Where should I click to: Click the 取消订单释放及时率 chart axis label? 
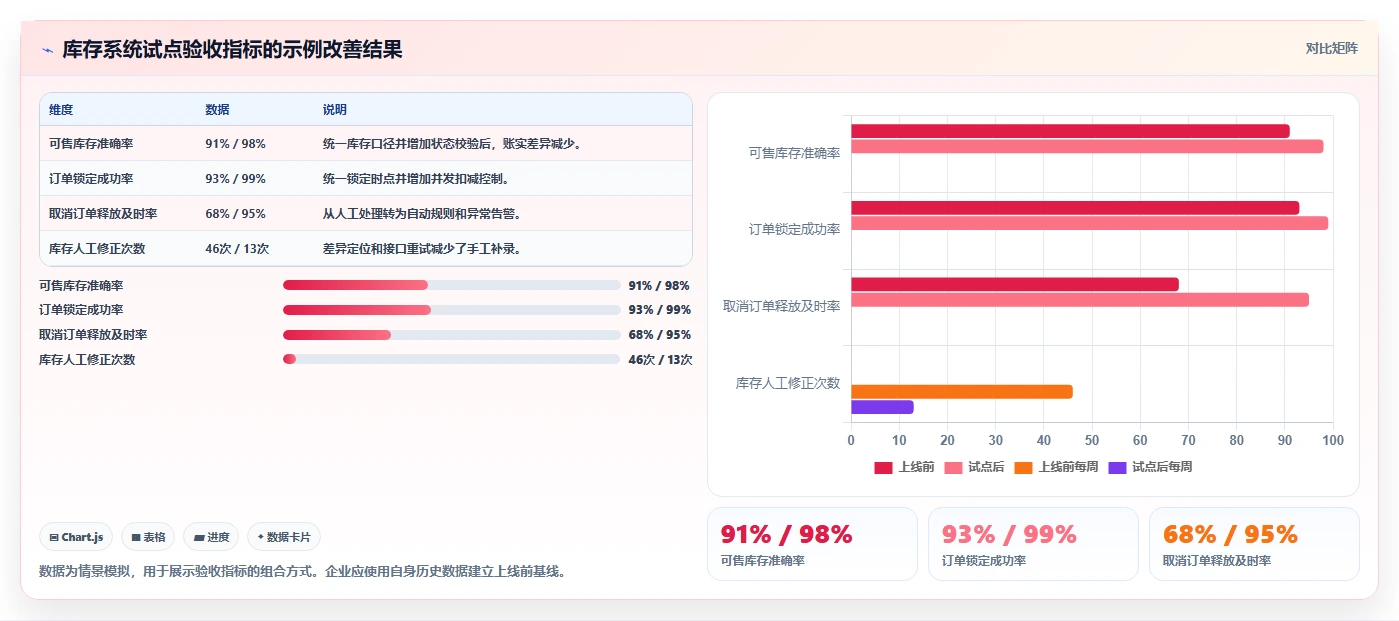click(x=781, y=306)
